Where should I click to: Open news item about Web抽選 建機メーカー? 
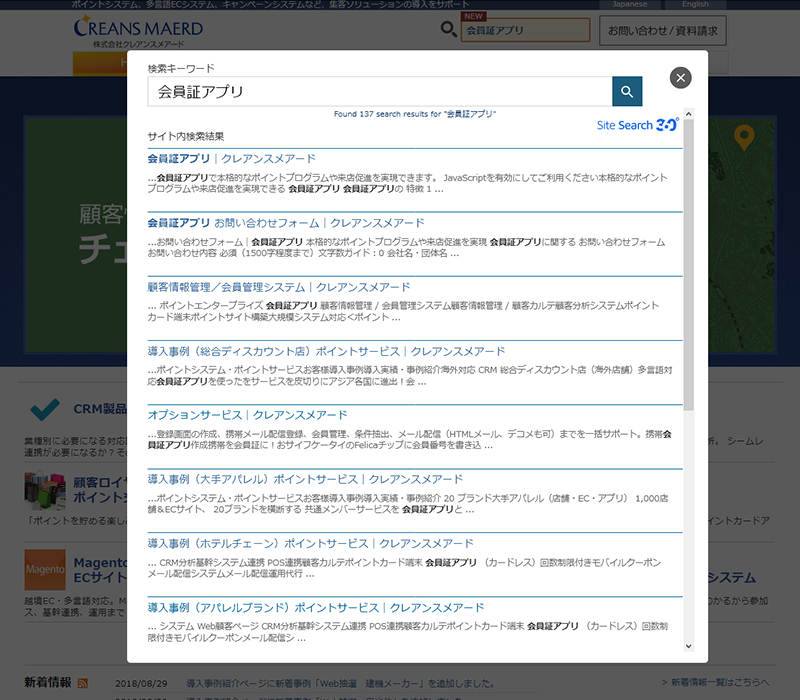(x=340, y=683)
